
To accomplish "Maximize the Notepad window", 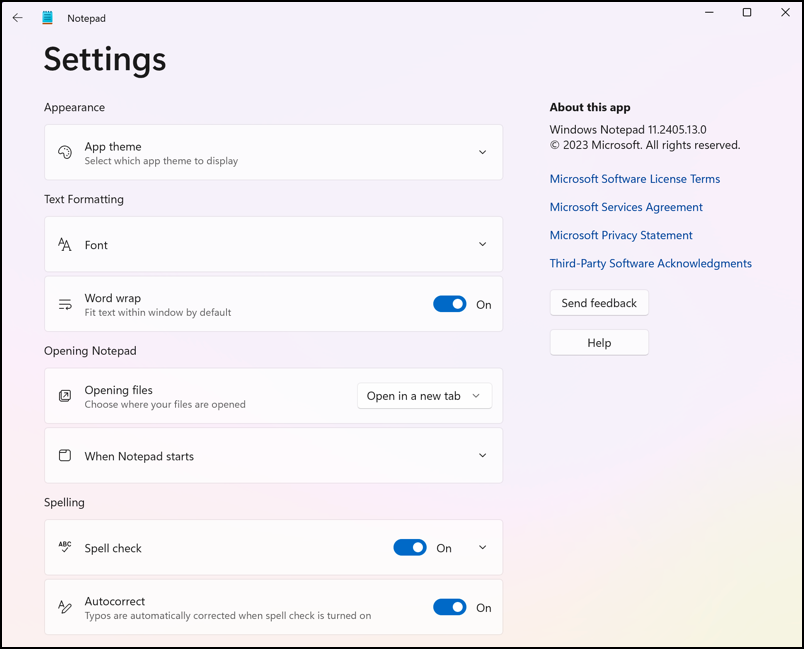I will (747, 12).
